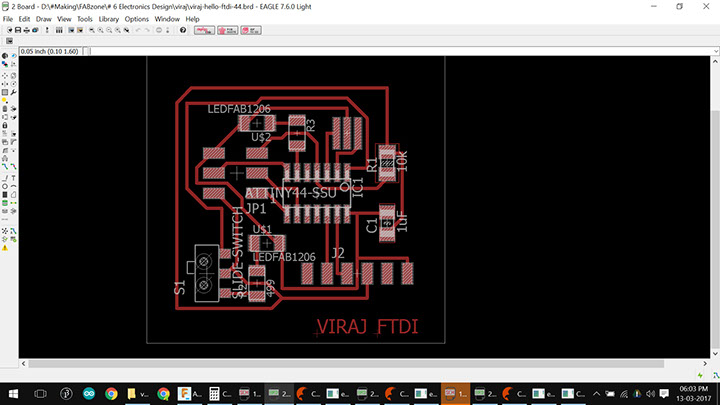Screen dimensions: 720x405
Task: Open Arduino from the taskbar
Action: pos(89,394)
